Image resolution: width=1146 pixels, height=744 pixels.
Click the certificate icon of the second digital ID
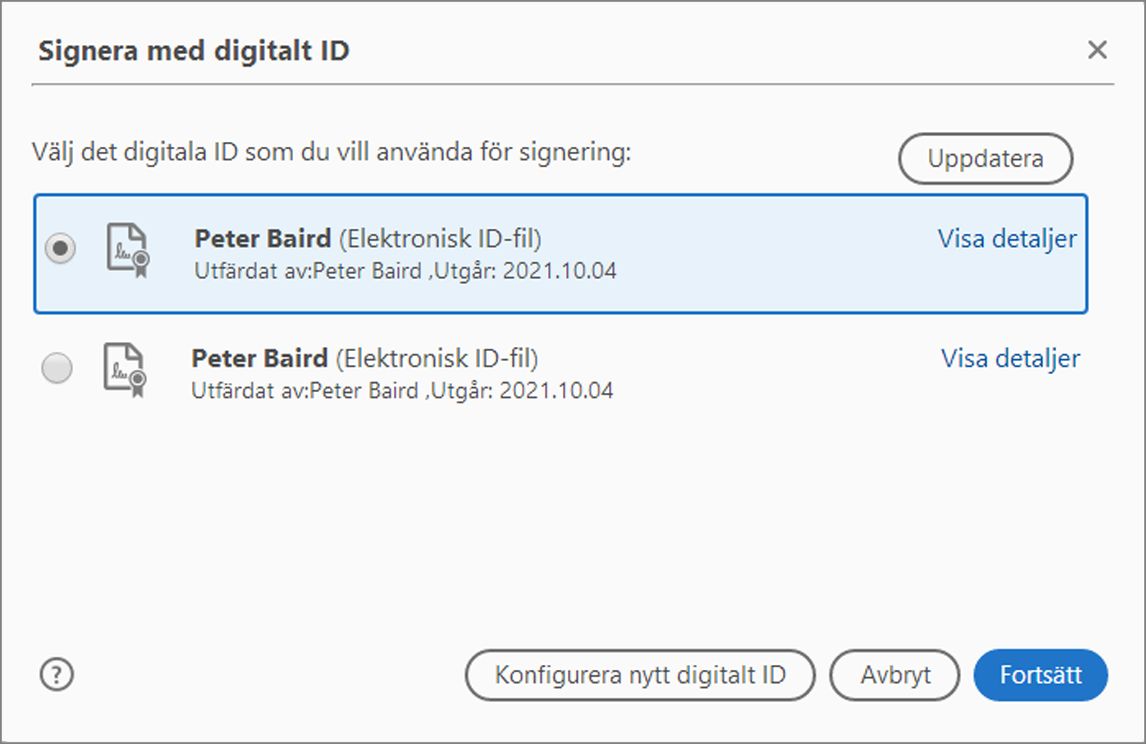click(x=123, y=371)
